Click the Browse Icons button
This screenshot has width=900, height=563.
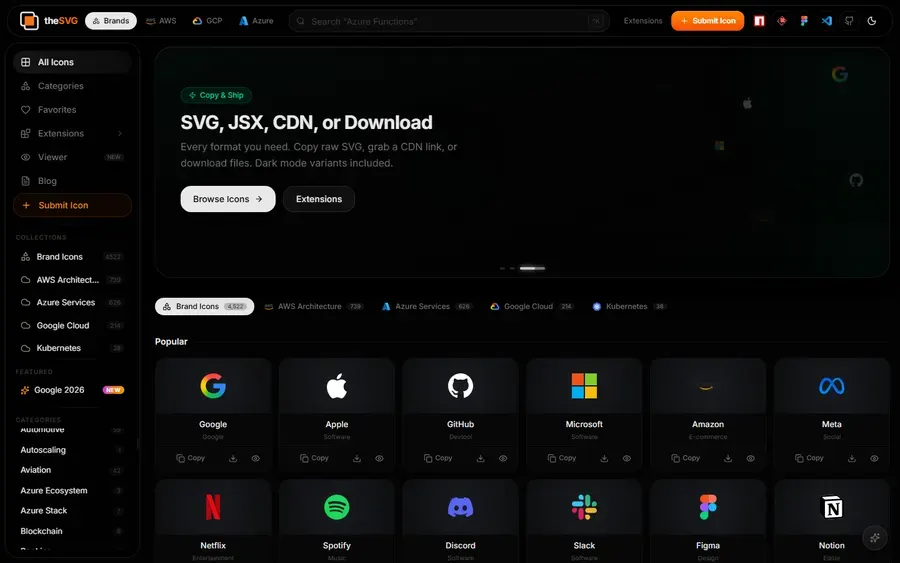click(x=228, y=199)
